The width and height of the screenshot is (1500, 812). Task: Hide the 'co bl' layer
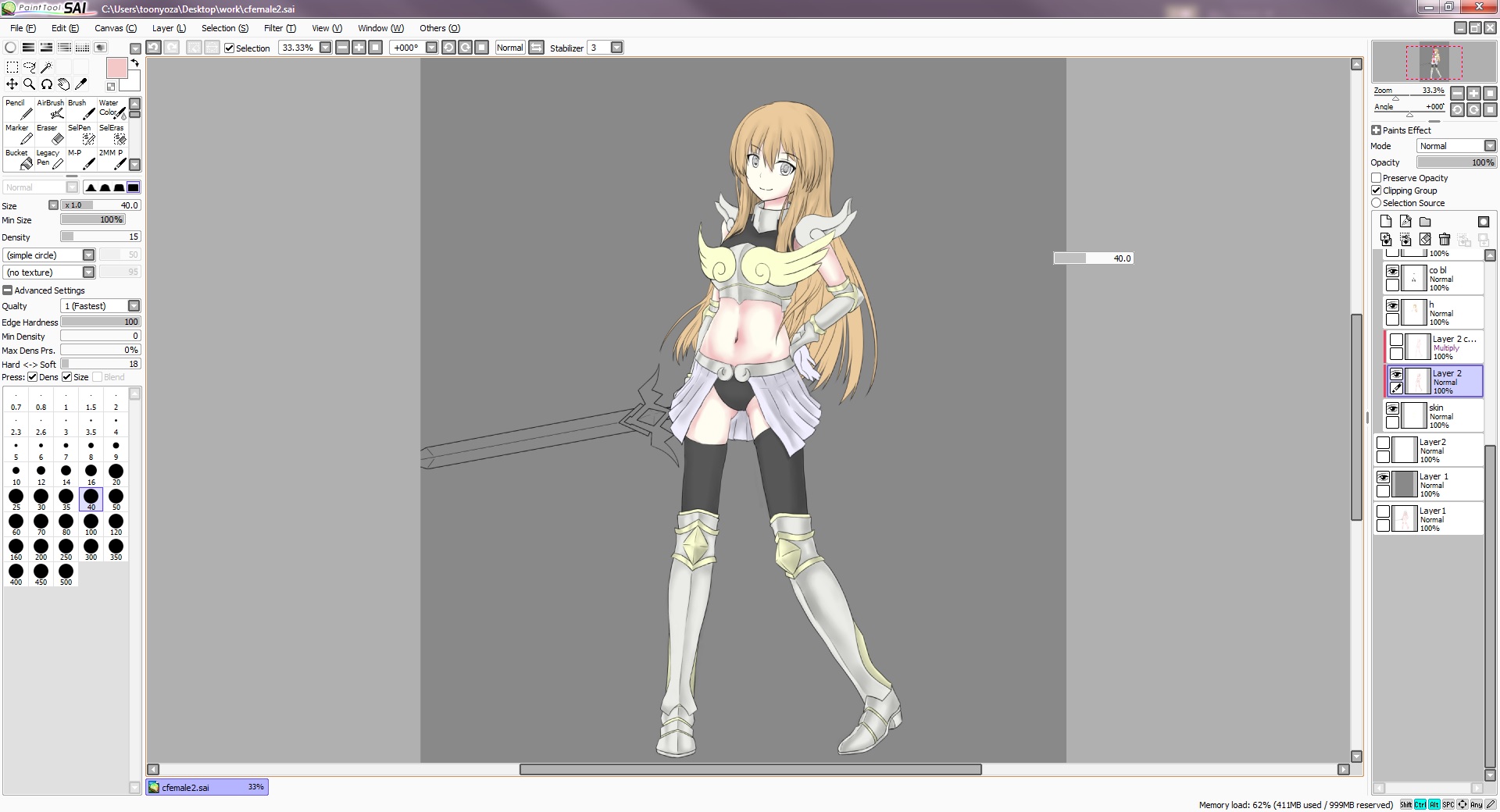pyautogui.click(x=1392, y=272)
